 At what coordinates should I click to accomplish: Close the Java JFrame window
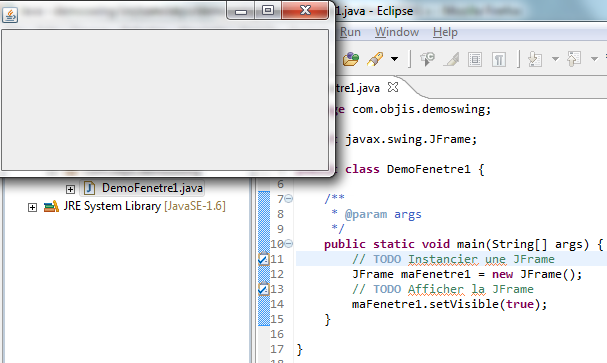pyautogui.click(x=305, y=10)
